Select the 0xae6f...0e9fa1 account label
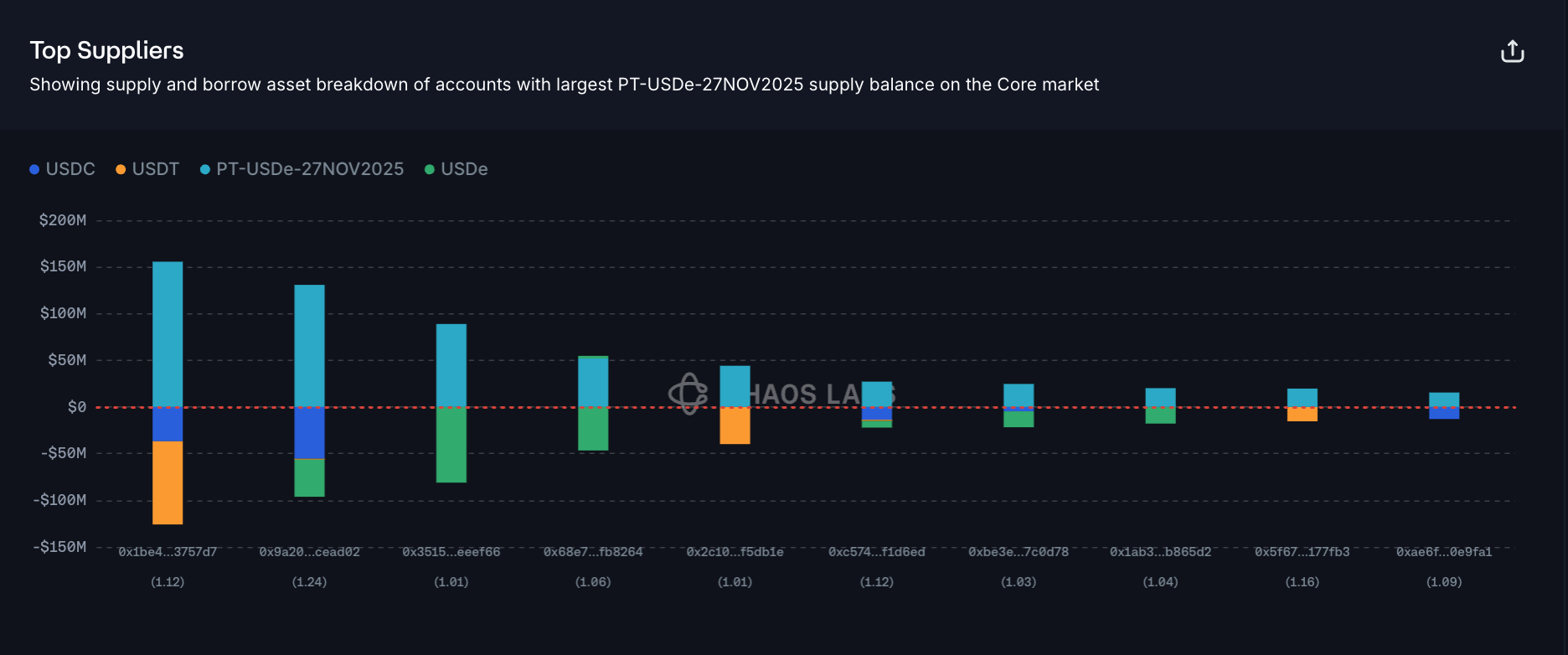 click(x=1444, y=552)
